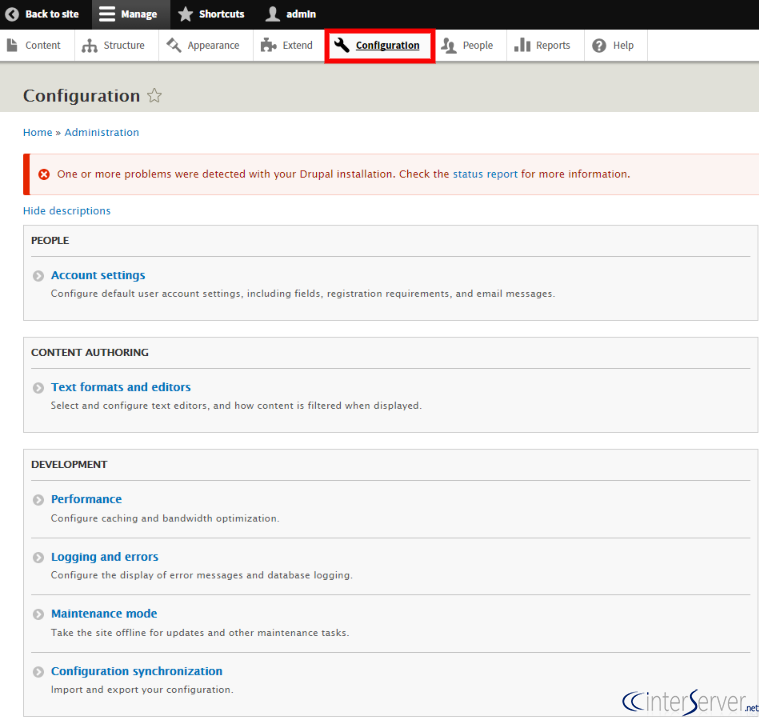Open the Structure menu item

(117, 46)
